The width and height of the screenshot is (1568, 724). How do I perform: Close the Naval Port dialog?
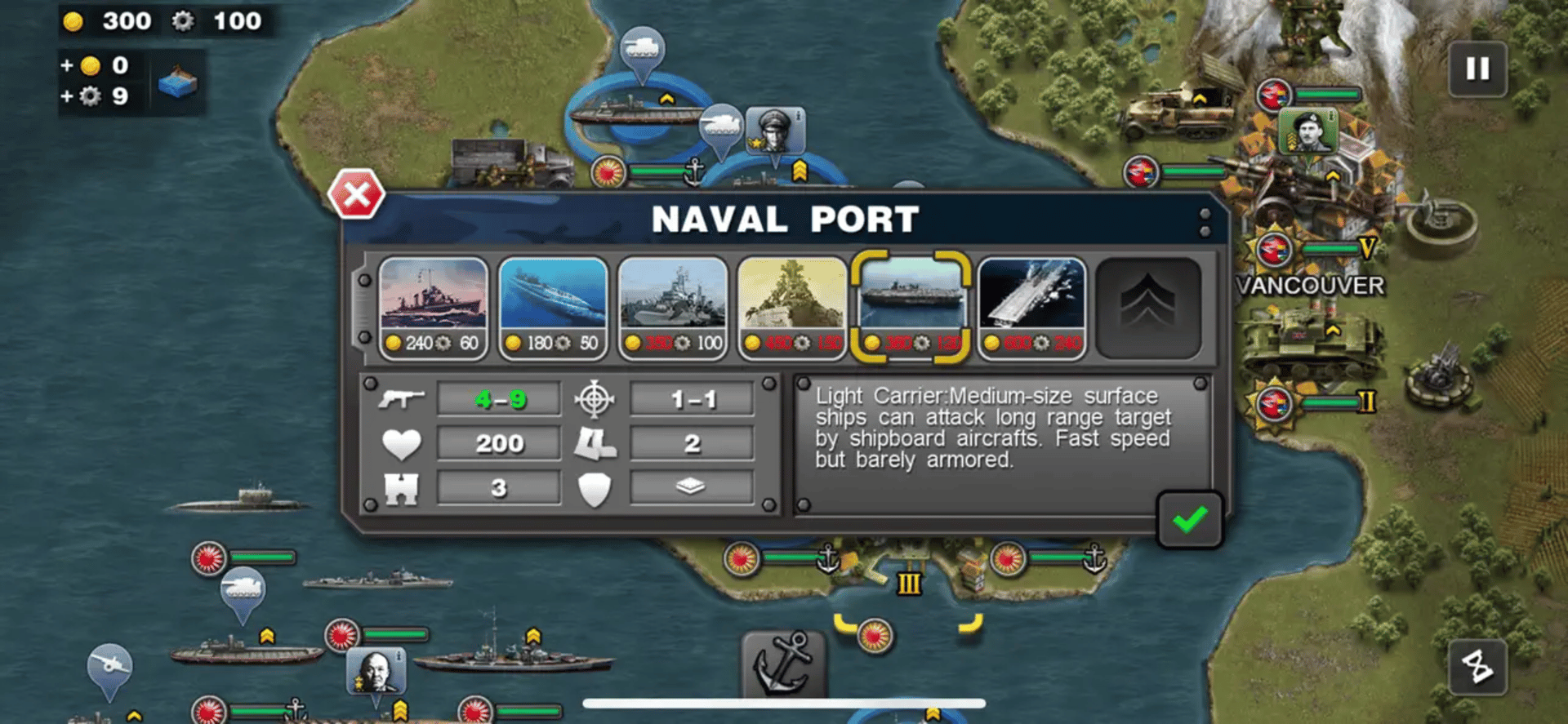point(356,195)
